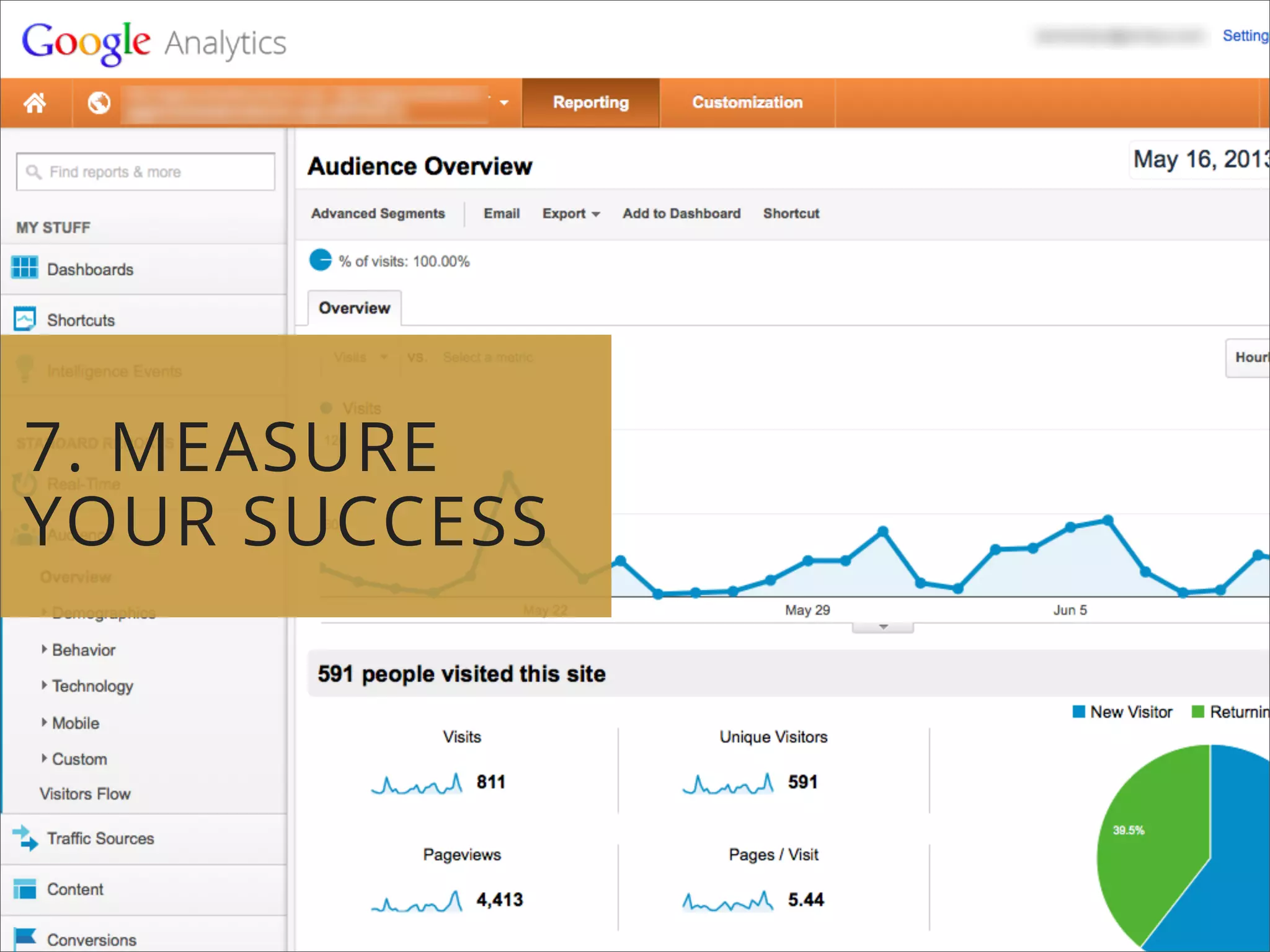Click the chart collapse handle below graph
This screenshot has width=1270, height=952.
(x=883, y=627)
